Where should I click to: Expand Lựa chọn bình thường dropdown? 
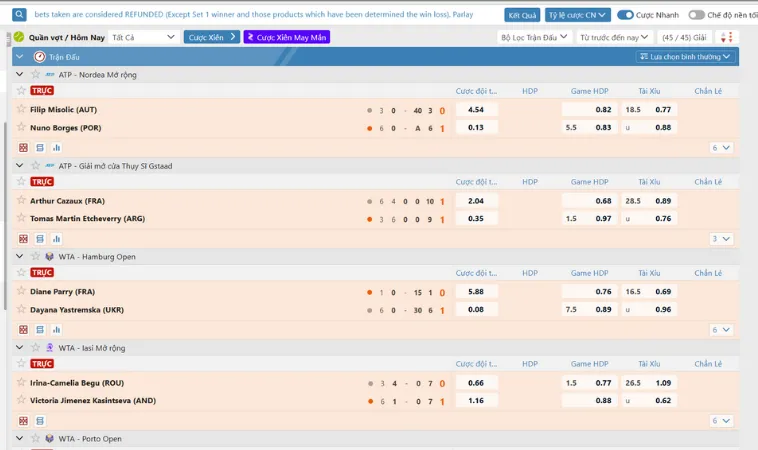pos(686,57)
